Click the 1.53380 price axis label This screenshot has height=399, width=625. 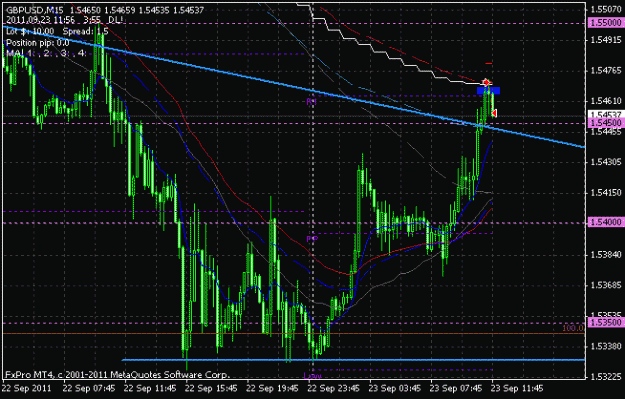pyautogui.click(x=606, y=346)
